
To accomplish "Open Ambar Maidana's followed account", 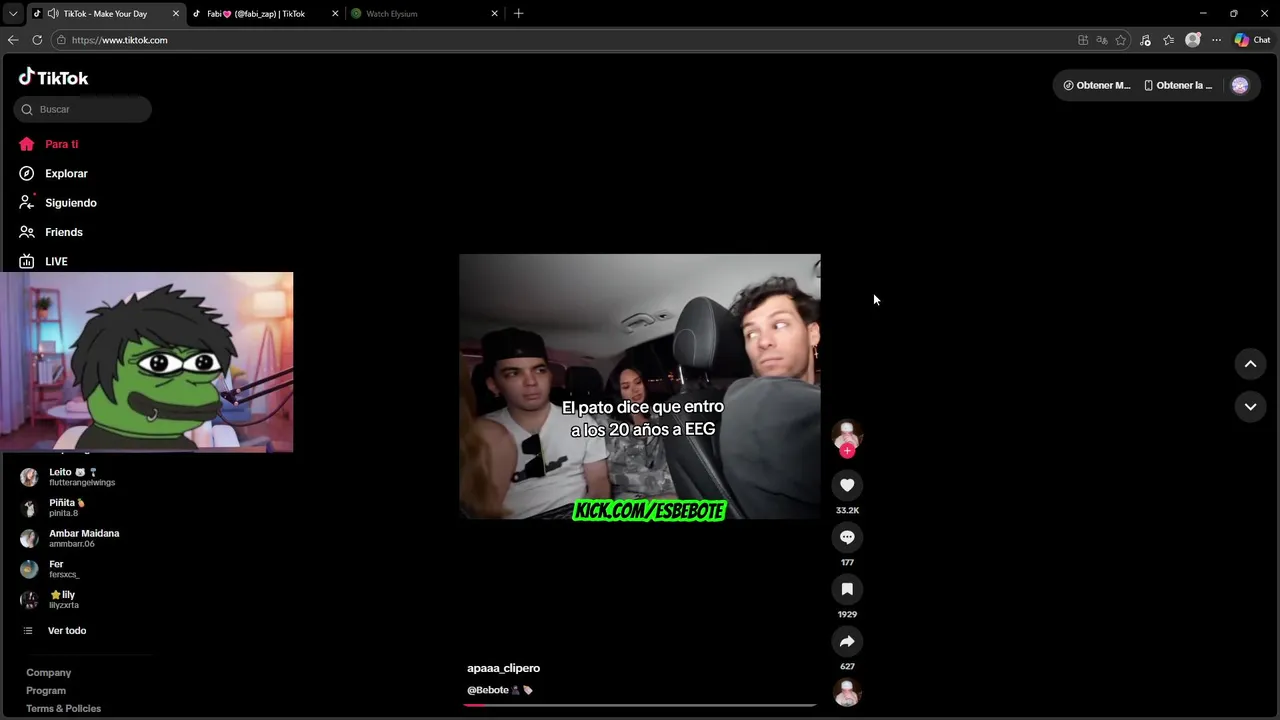I will [83, 538].
